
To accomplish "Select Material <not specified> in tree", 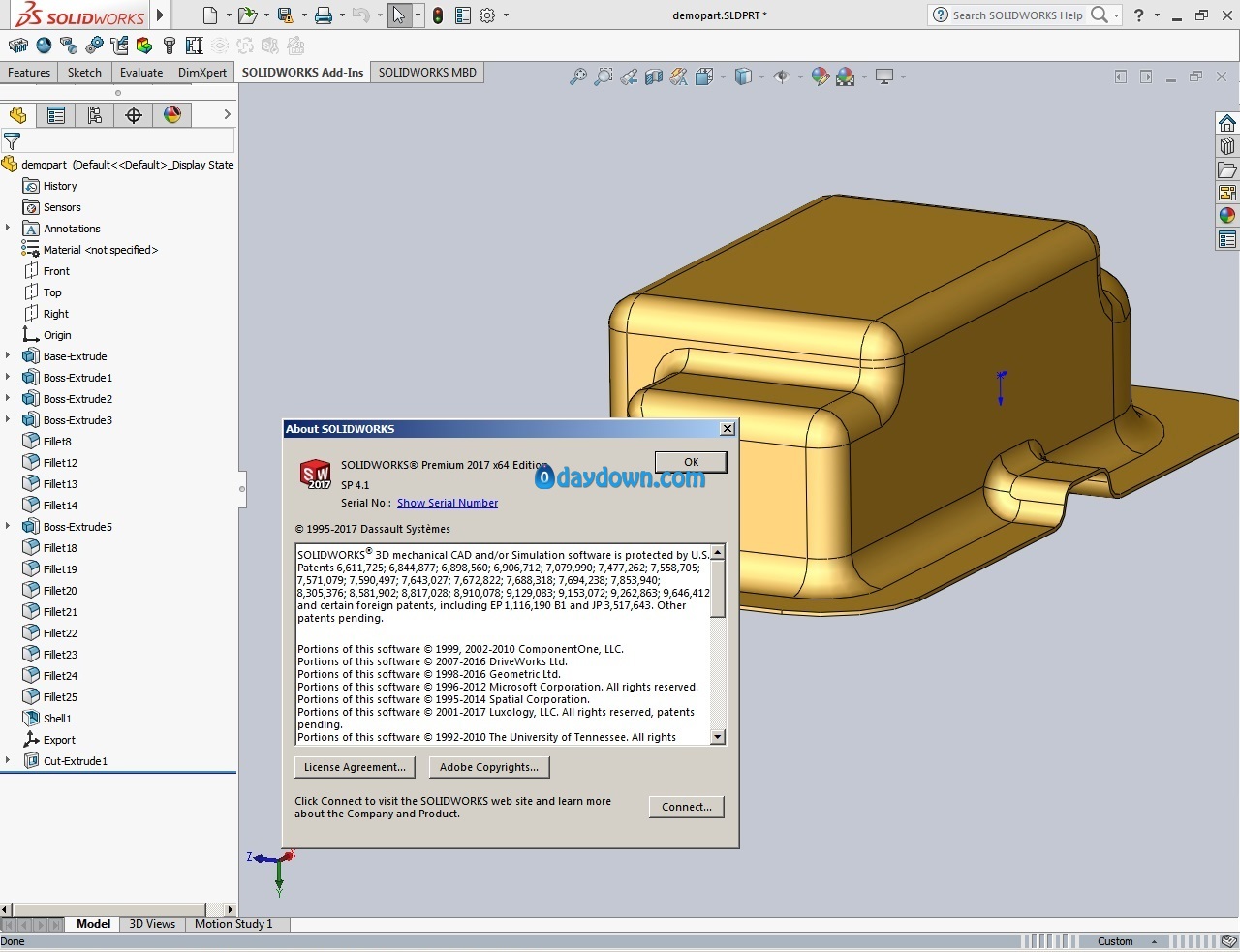I will click(100, 250).
